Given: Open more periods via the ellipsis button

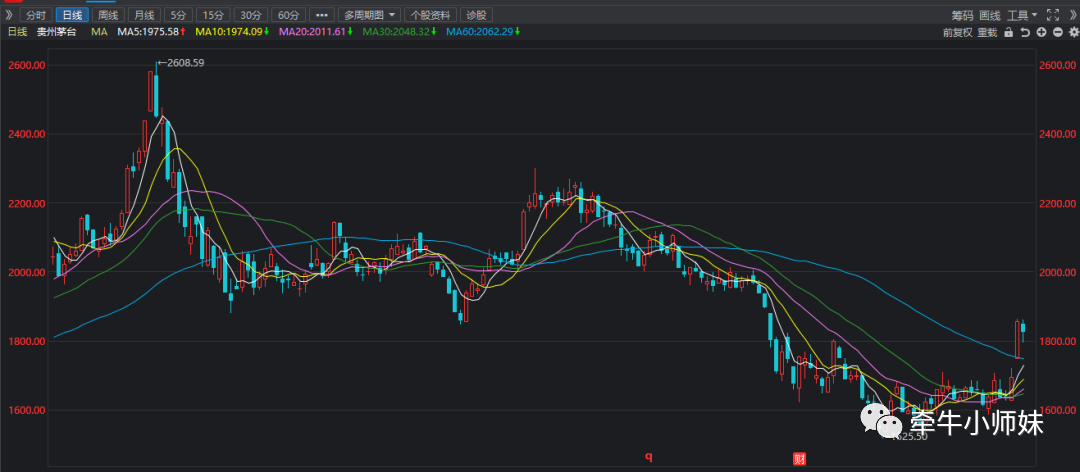Looking at the screenshot, I should (322, 15).
